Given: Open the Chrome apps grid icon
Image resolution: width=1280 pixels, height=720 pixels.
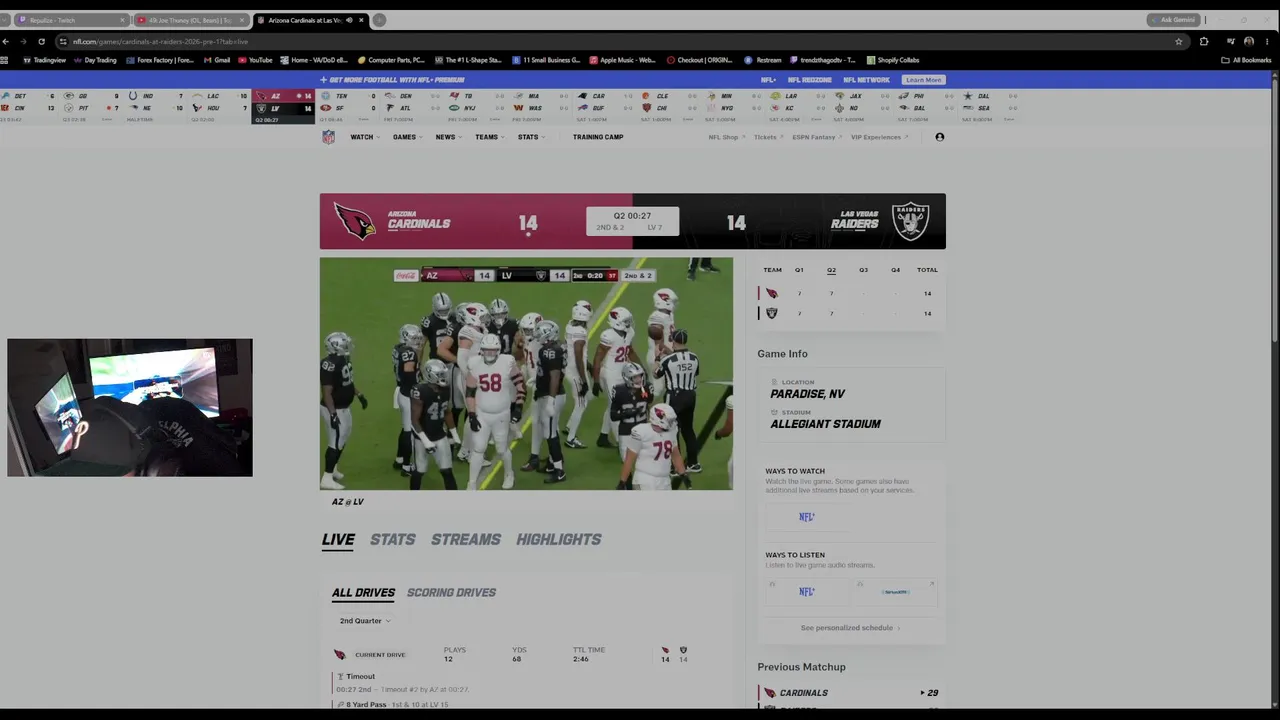Looking at the screenshot, I should [x=6, y=60].
